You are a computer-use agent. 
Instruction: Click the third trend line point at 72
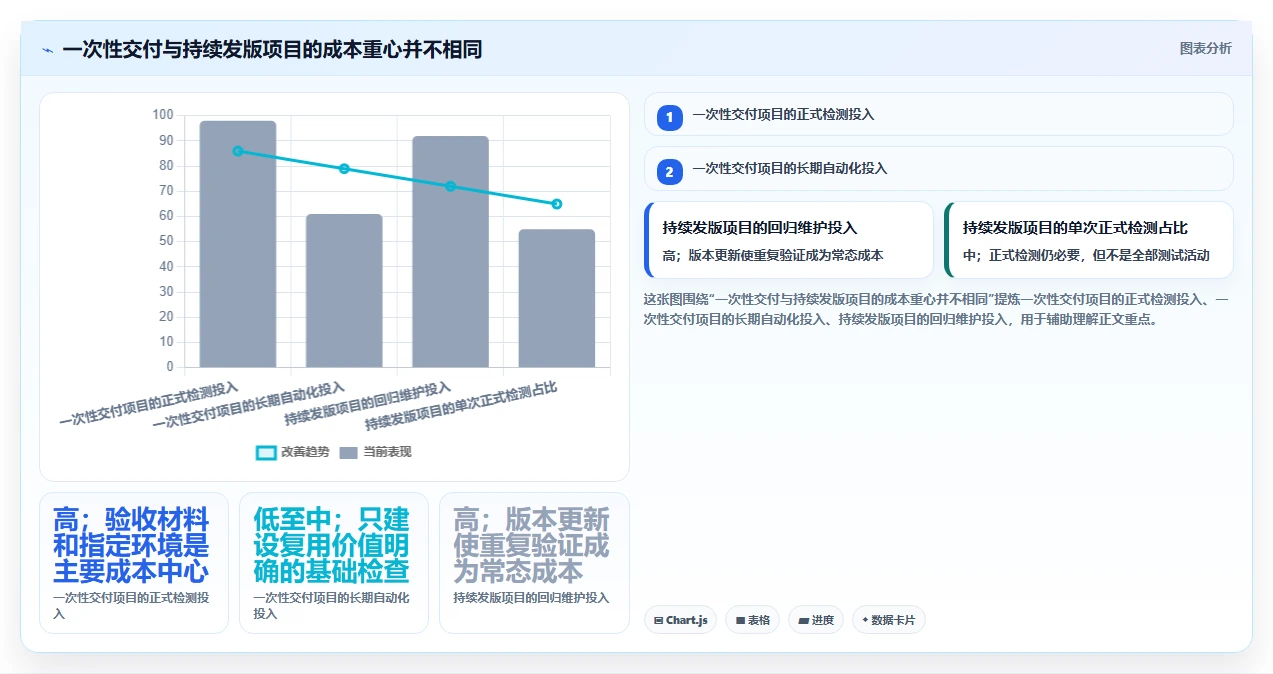(450, 186)
